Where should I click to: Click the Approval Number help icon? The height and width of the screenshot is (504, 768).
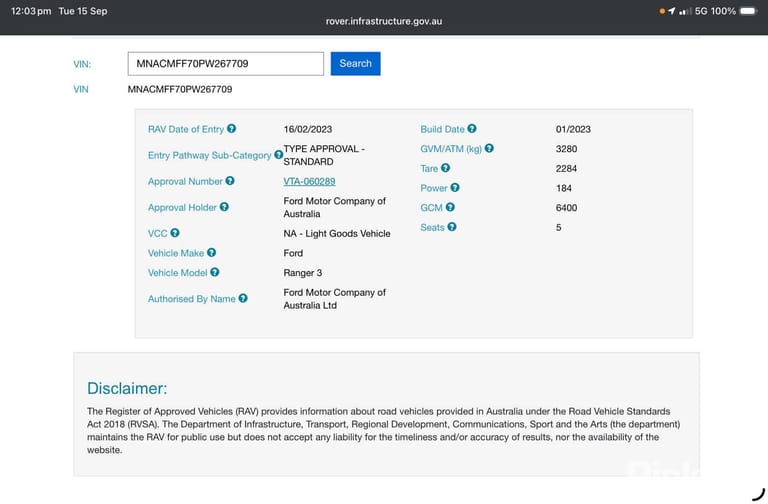(x=230, y=181)
